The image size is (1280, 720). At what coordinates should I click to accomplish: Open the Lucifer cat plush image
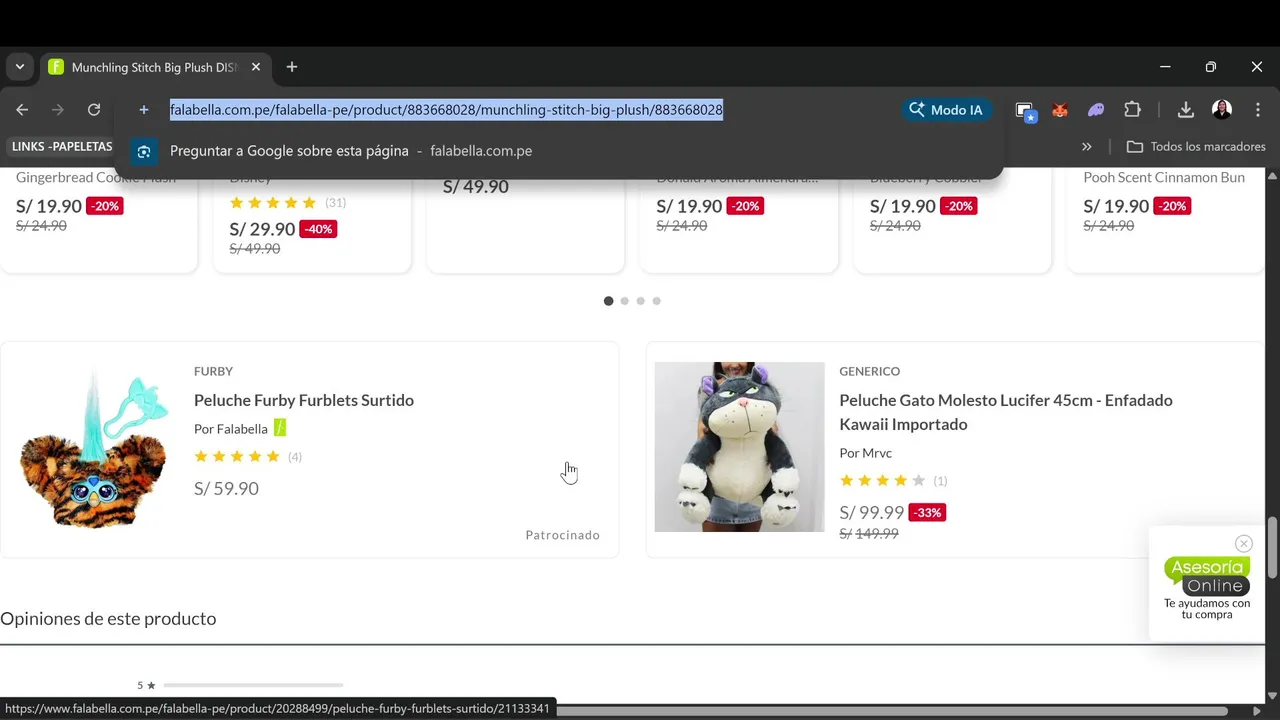pos(739,447)
